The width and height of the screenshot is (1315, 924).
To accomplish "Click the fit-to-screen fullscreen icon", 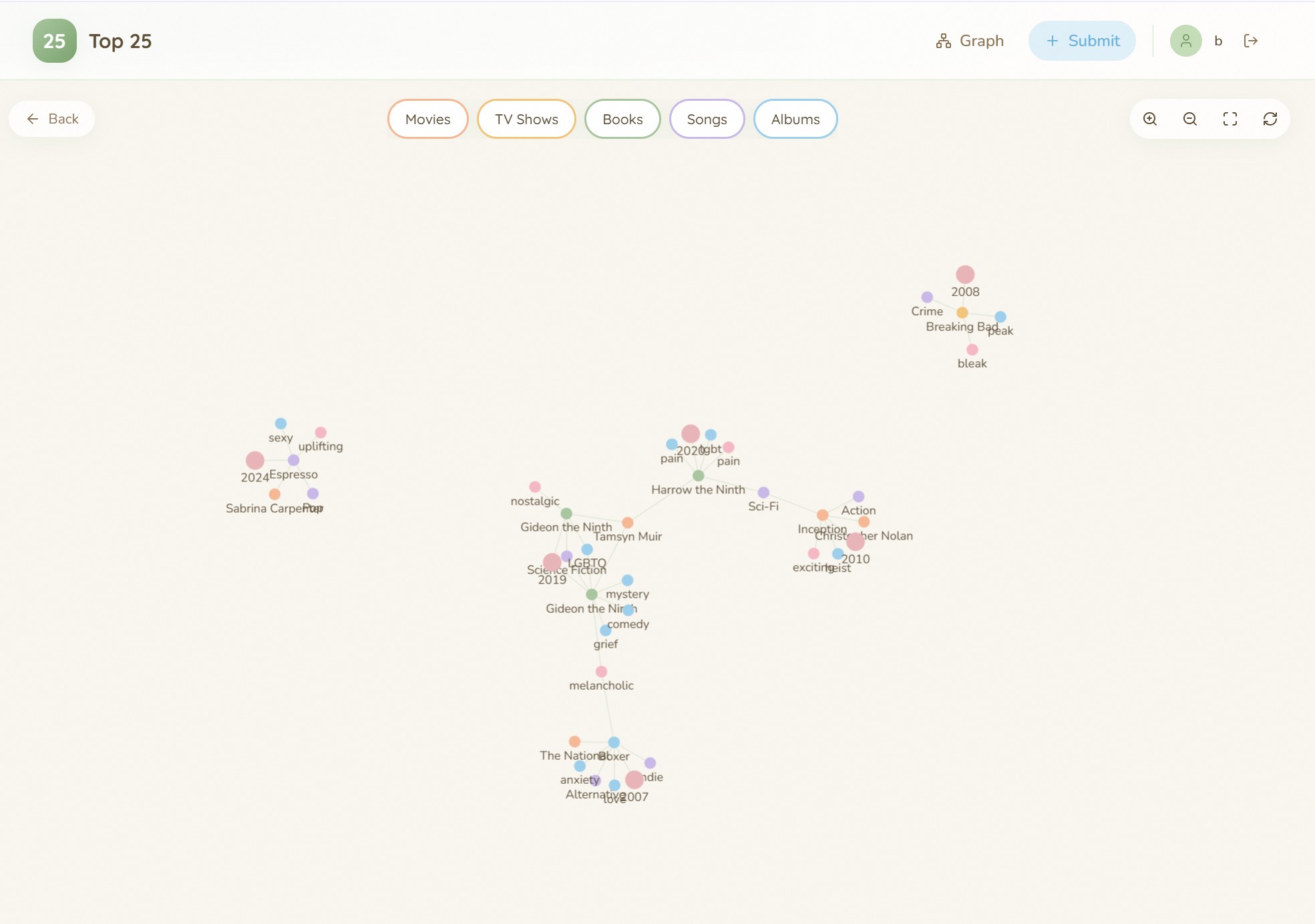I will [1230, 119].
